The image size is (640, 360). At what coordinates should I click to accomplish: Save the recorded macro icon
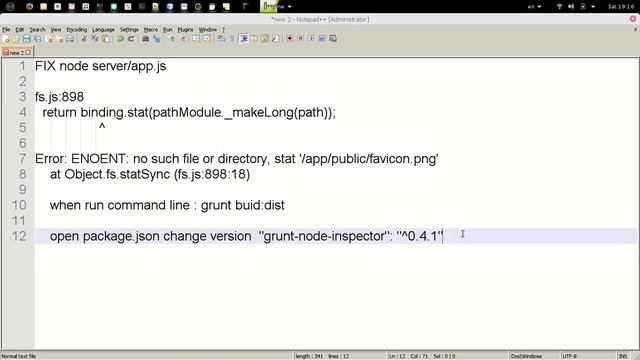(333, 39)
